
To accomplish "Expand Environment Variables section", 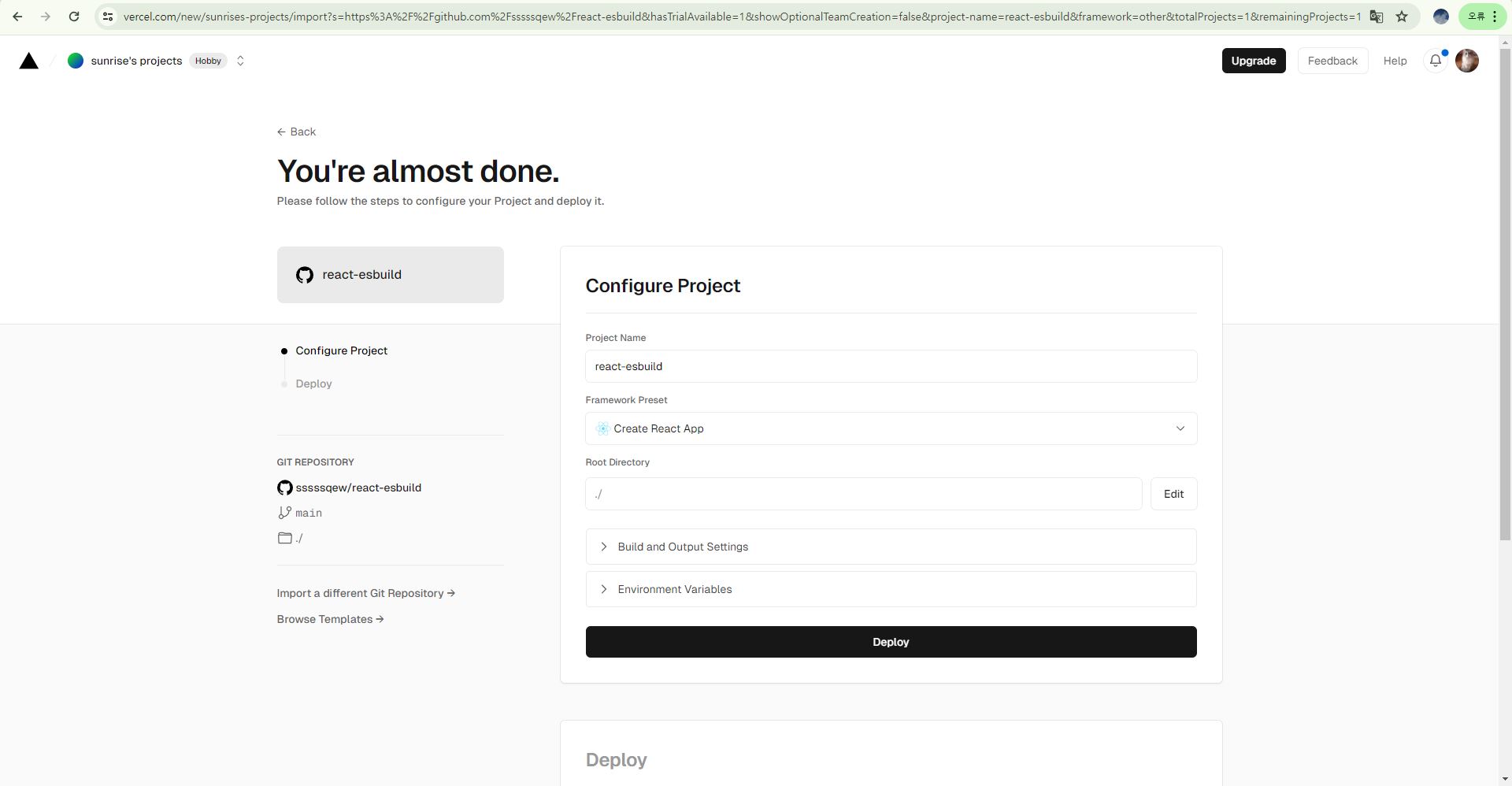I will point(891,589).
